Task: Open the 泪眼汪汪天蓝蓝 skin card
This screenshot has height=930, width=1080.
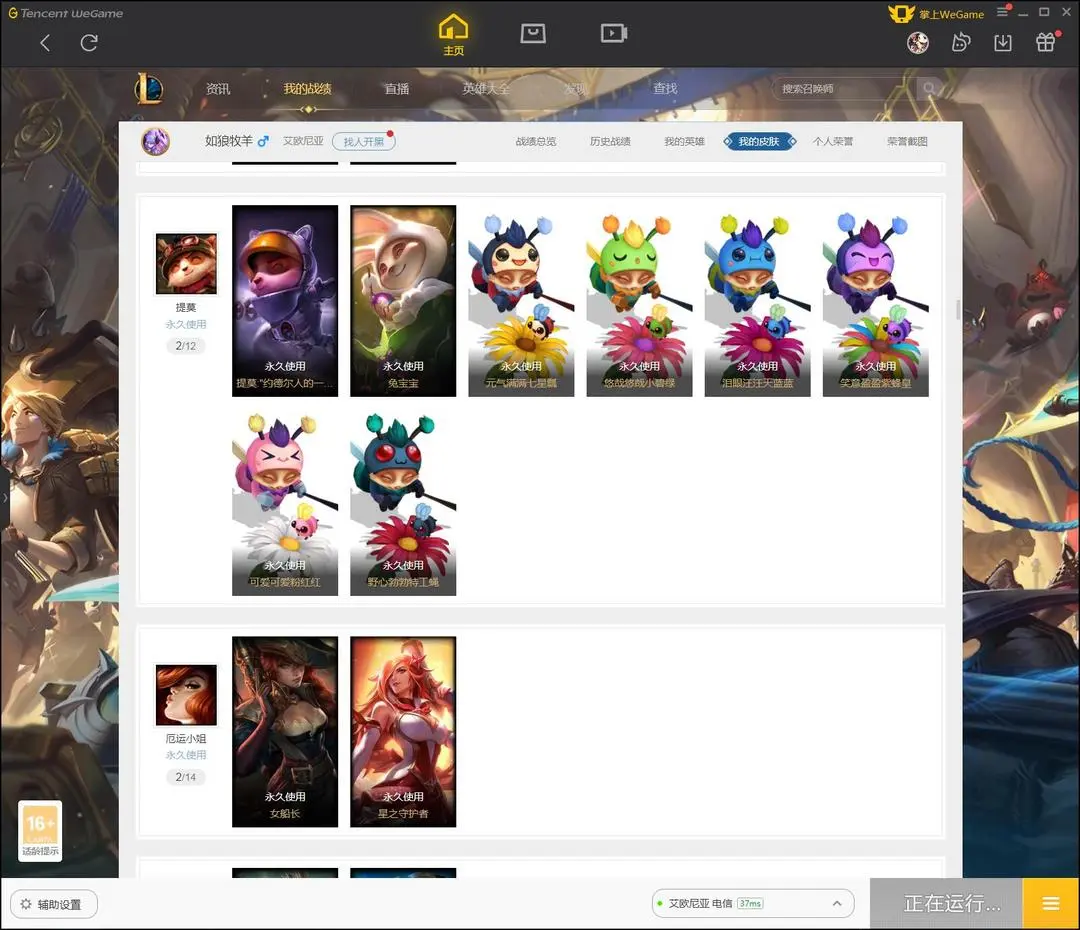Action: pos(758,301)
